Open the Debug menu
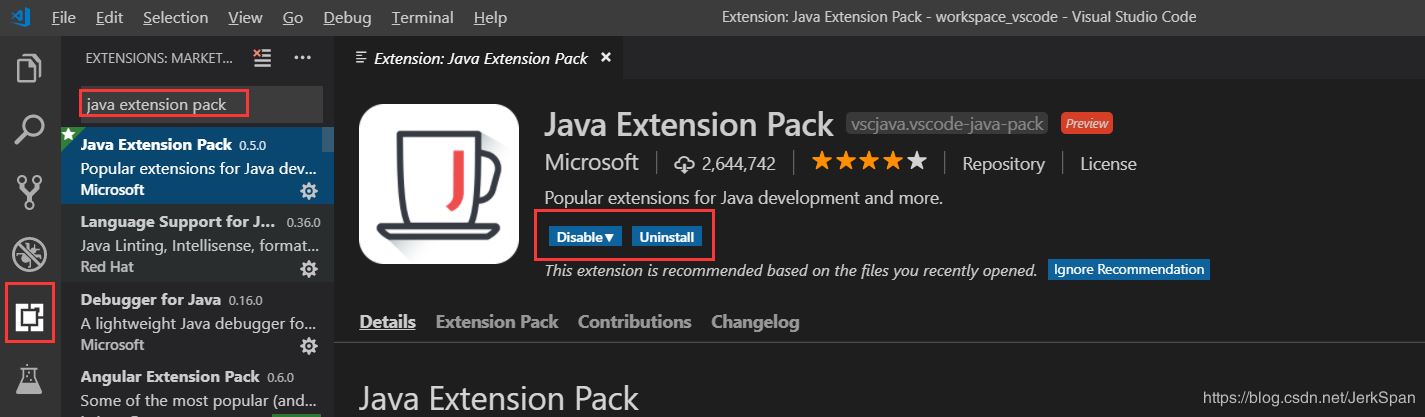The height and width of the screenshot is (417, 1425). click(345, 17)
